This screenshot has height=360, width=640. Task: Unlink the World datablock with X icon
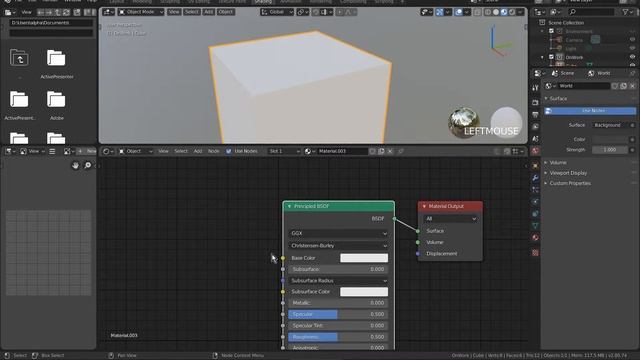(x=632, y=86)
